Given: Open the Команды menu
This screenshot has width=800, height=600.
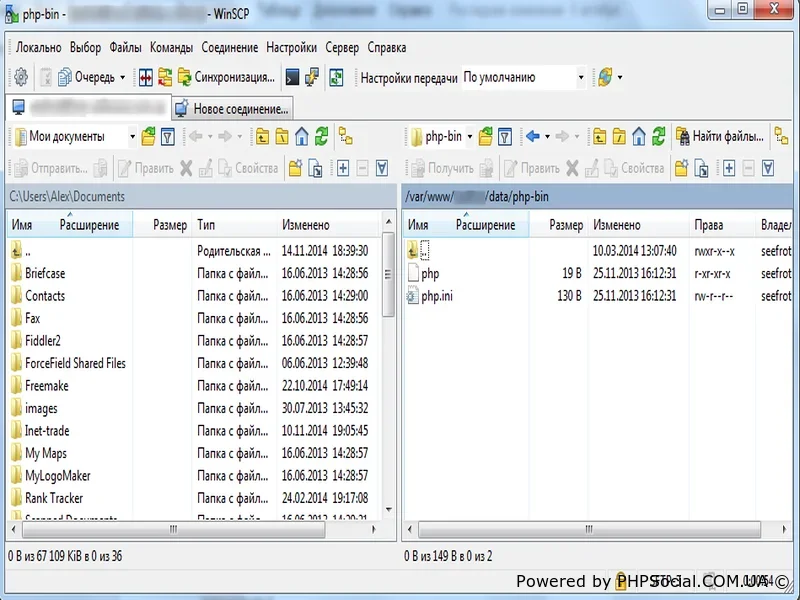Looking at the screenshot, I should coord(171,47).
